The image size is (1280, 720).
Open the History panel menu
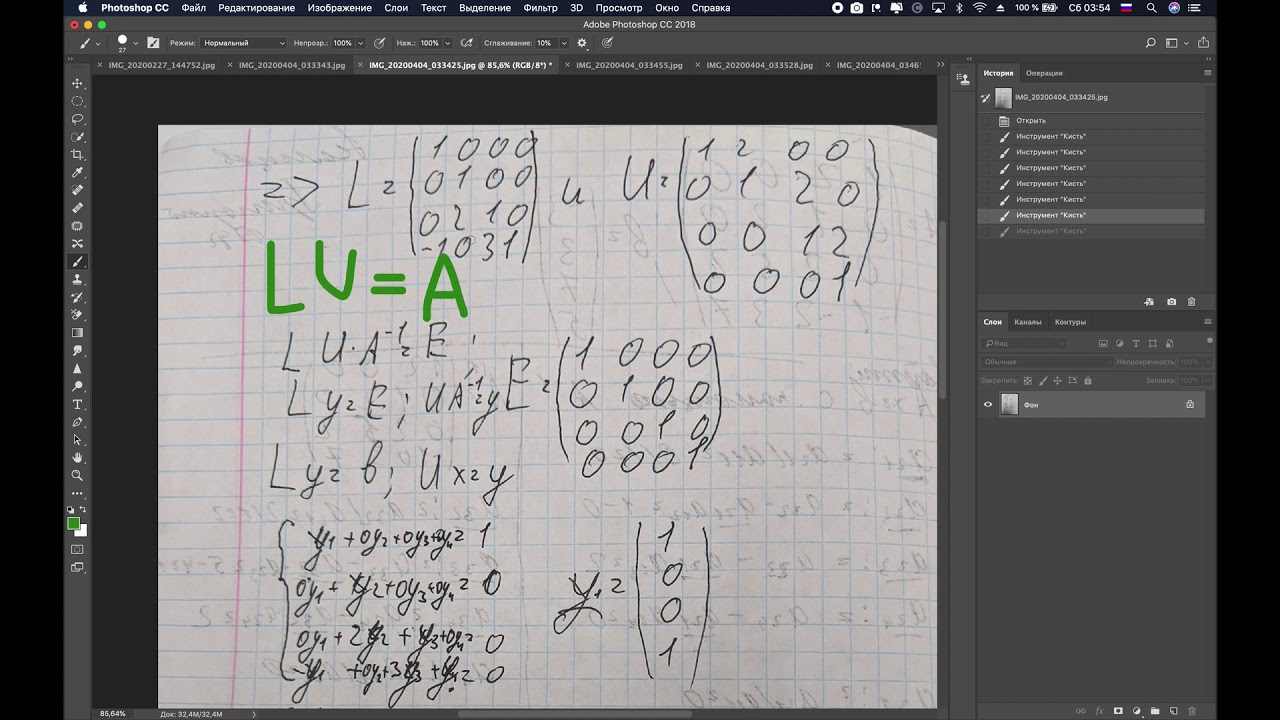pos(1207,73)
